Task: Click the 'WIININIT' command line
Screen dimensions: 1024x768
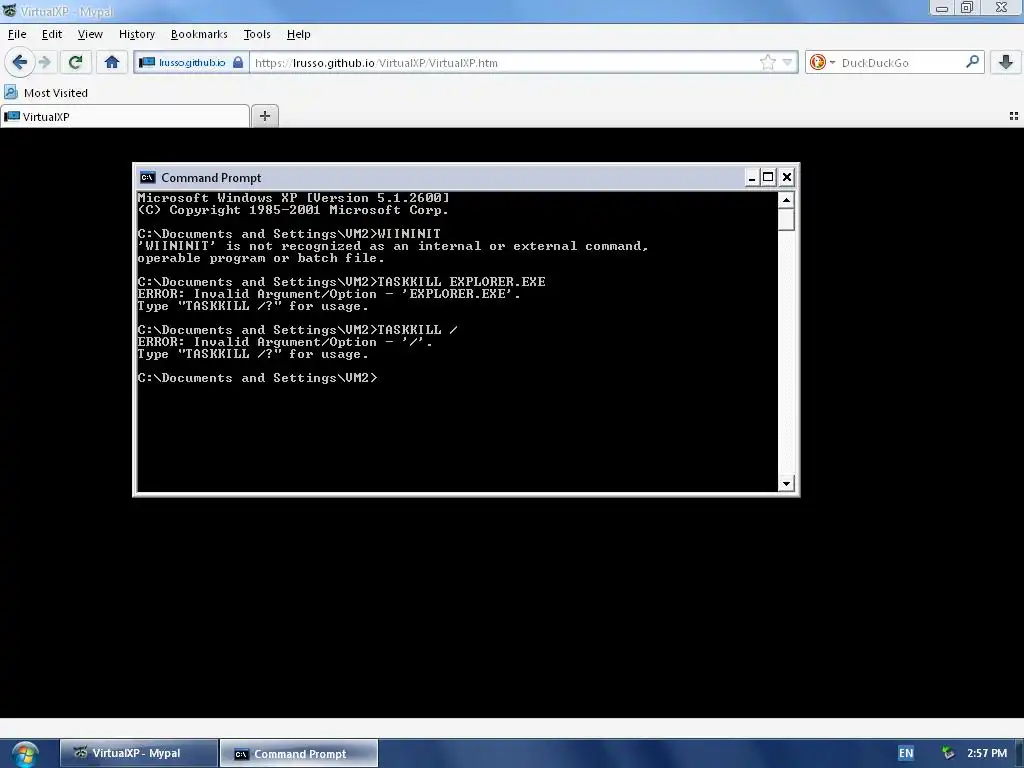Action: [x=289, y=234]
